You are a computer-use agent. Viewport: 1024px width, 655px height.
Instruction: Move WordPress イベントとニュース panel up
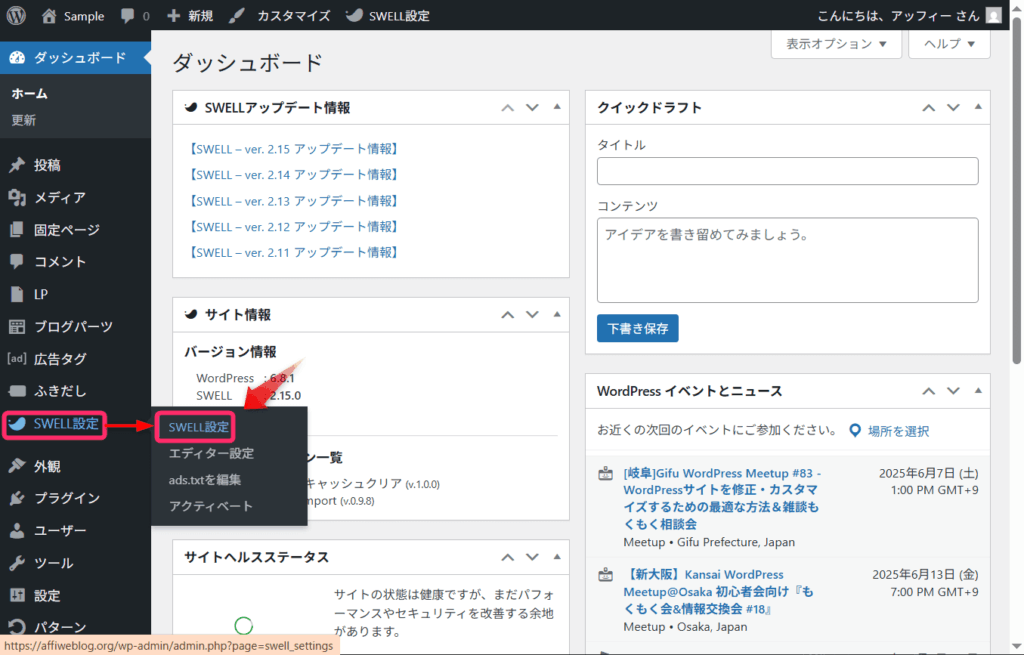point(928,391)
